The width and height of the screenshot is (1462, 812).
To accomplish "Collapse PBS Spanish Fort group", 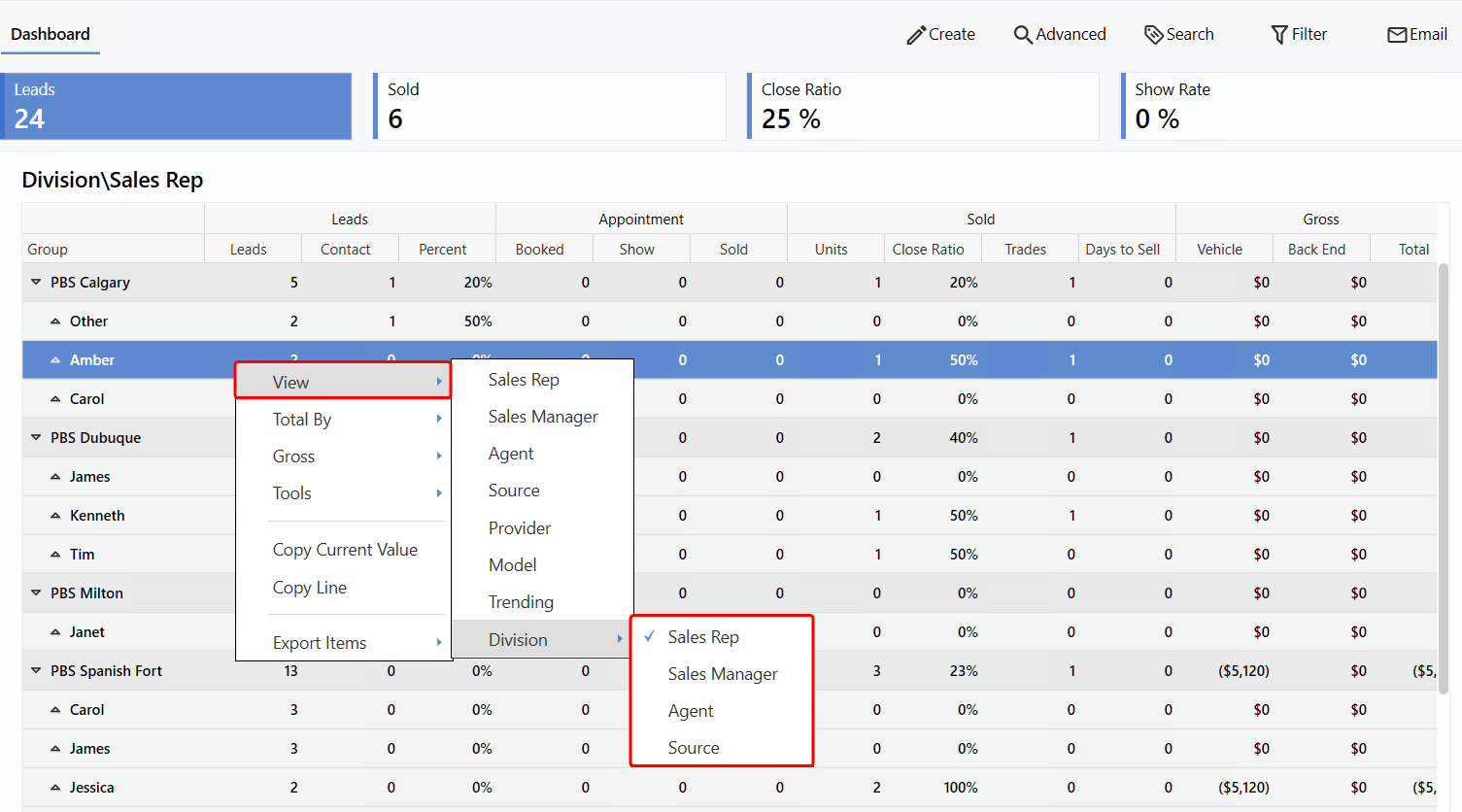I will [x=36, y=671].
